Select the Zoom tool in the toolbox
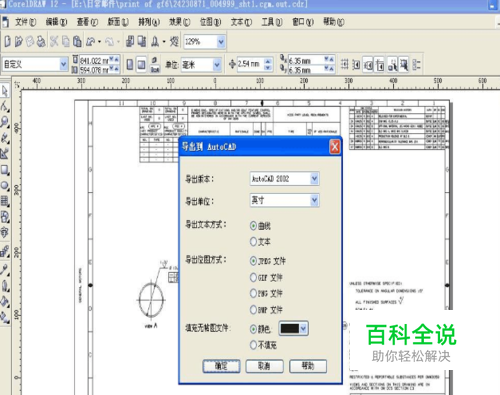This screenshot has height=395, width=500. pyautogui.click(x=5, y=122)
